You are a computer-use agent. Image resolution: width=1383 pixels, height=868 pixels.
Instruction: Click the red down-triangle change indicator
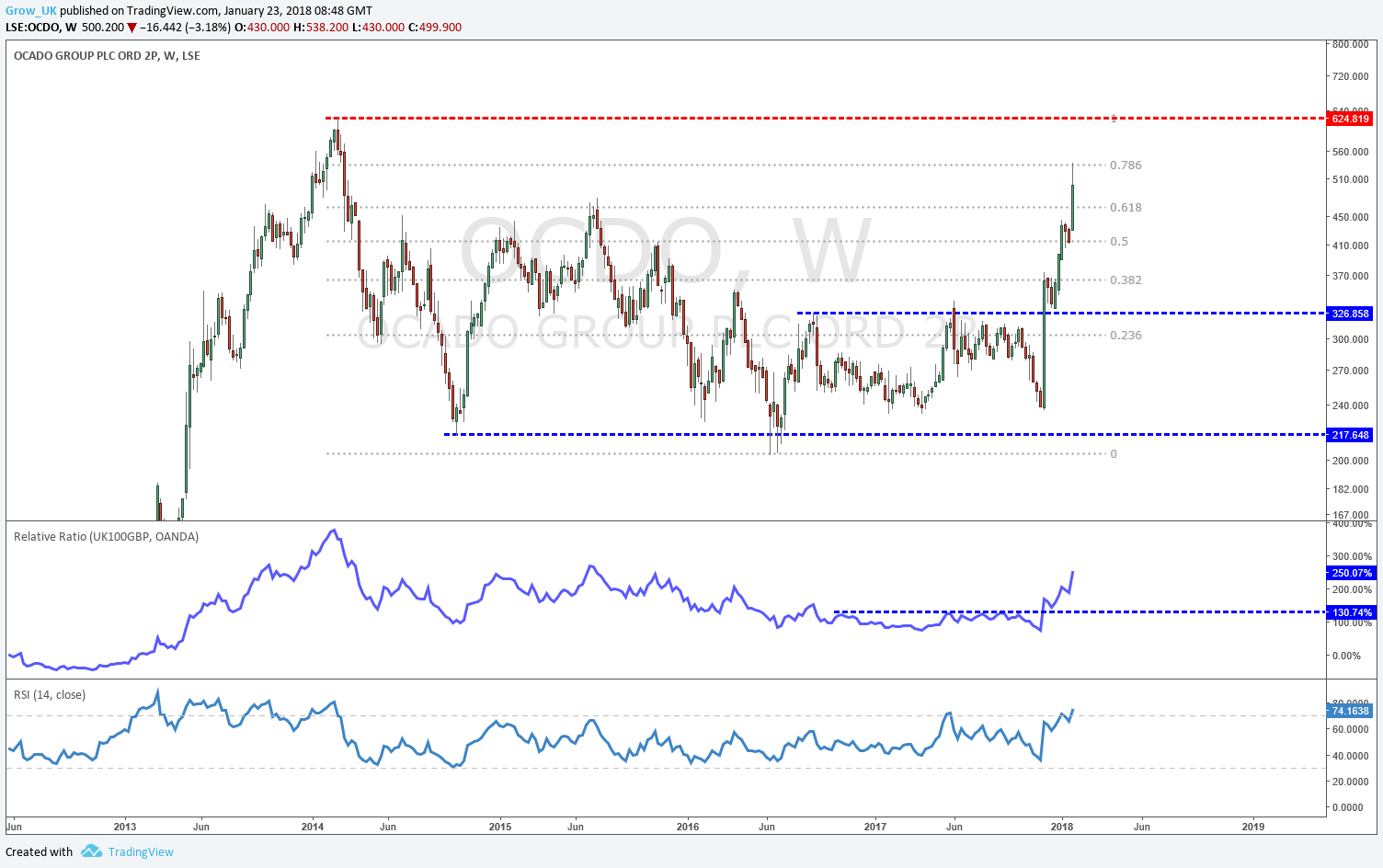pyautogui.click(x=131, y=28)
